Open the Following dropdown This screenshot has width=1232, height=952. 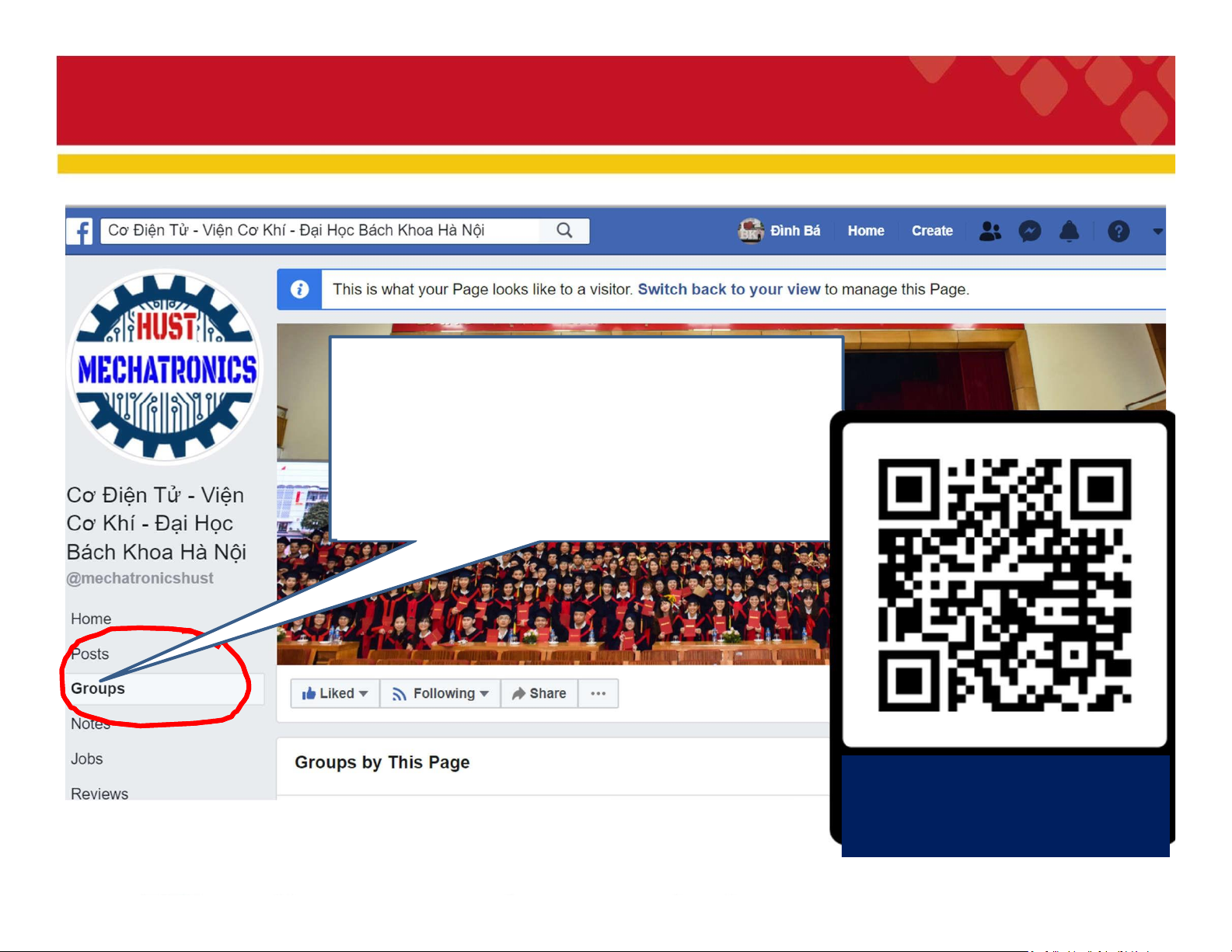(440, 693)
